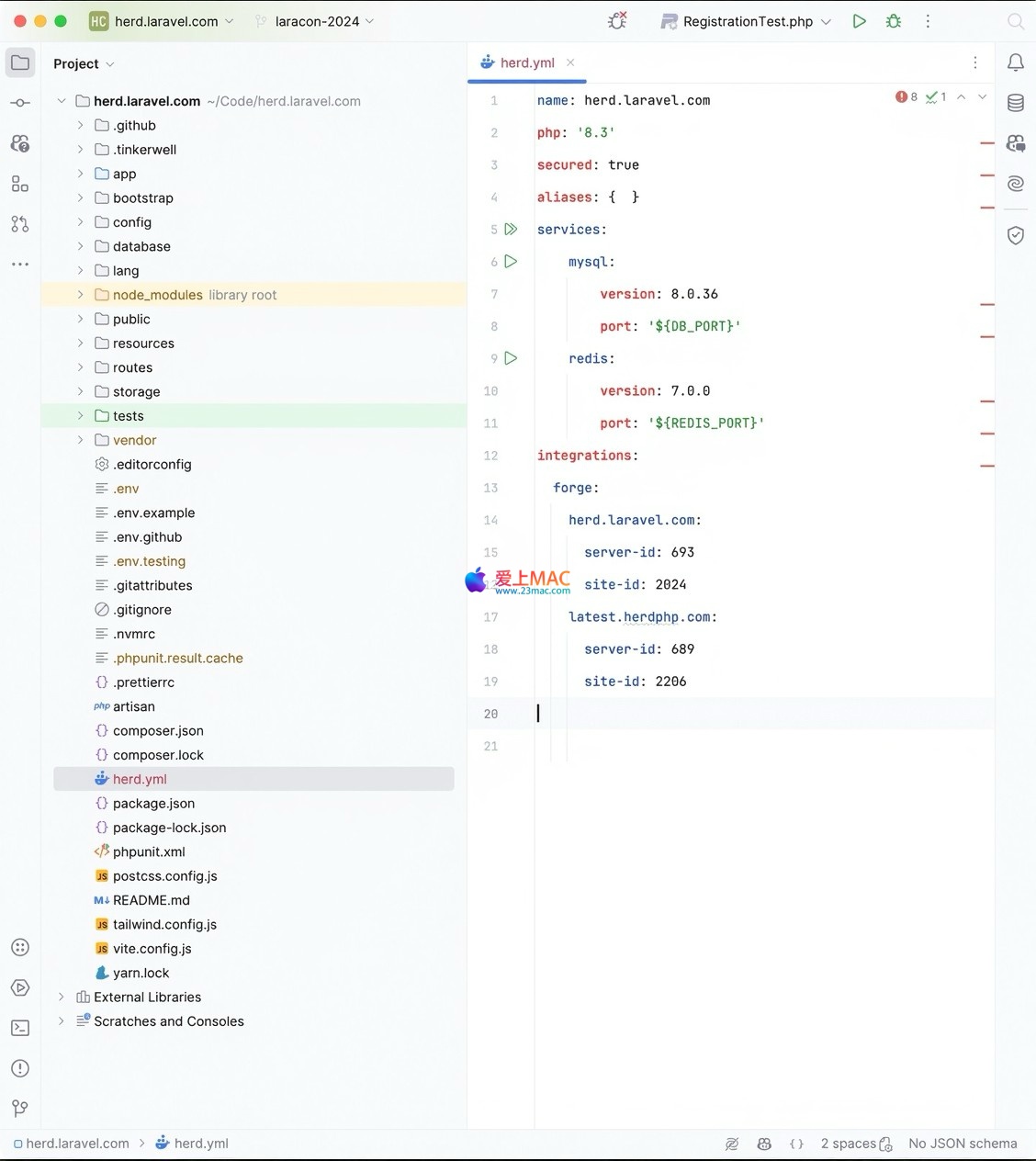Close the herd.yml editor tab
This screenshot has width=1036, height=1161.
pyautogui.click(x=570, y=62)
